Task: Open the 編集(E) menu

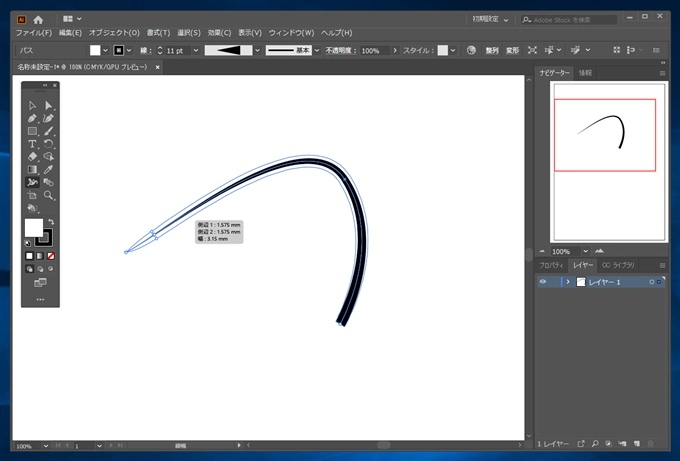Action: tap(70, 33)
